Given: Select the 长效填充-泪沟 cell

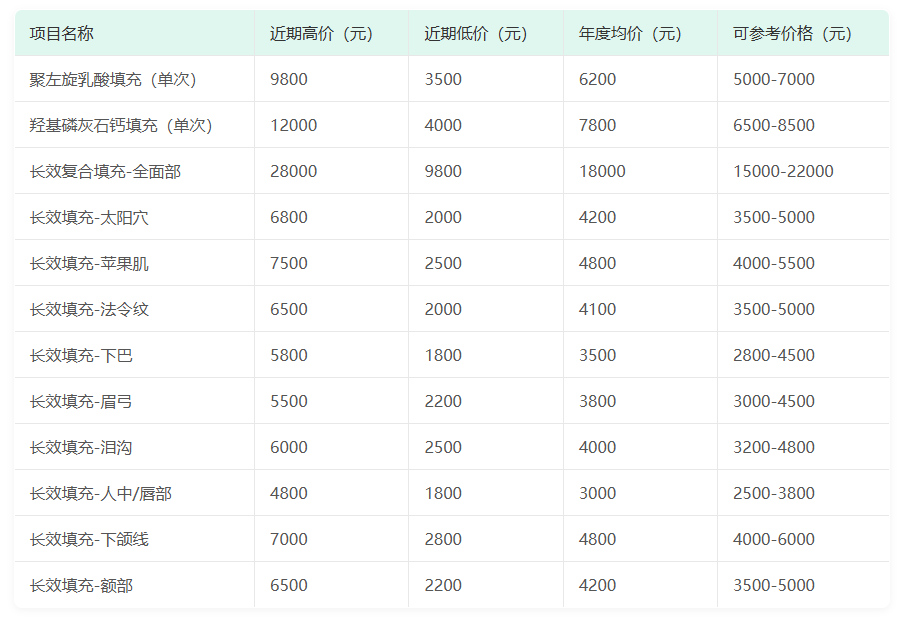Looking at the screenshot, I should pyautogui.click(x=81, y=447).
